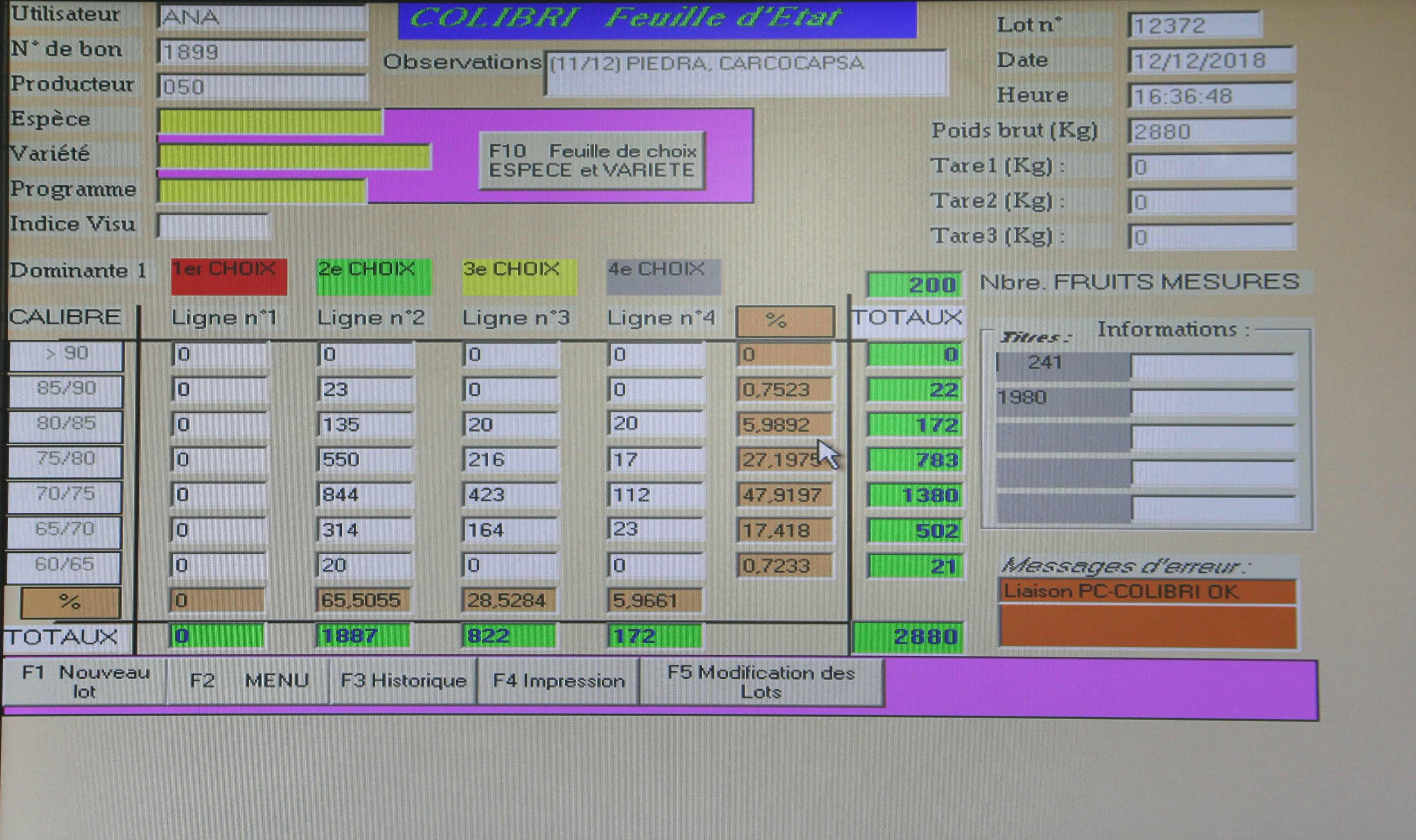Click the yellow Espèce field
This screenshot has width=1416, height=840.
pos(271,122)
